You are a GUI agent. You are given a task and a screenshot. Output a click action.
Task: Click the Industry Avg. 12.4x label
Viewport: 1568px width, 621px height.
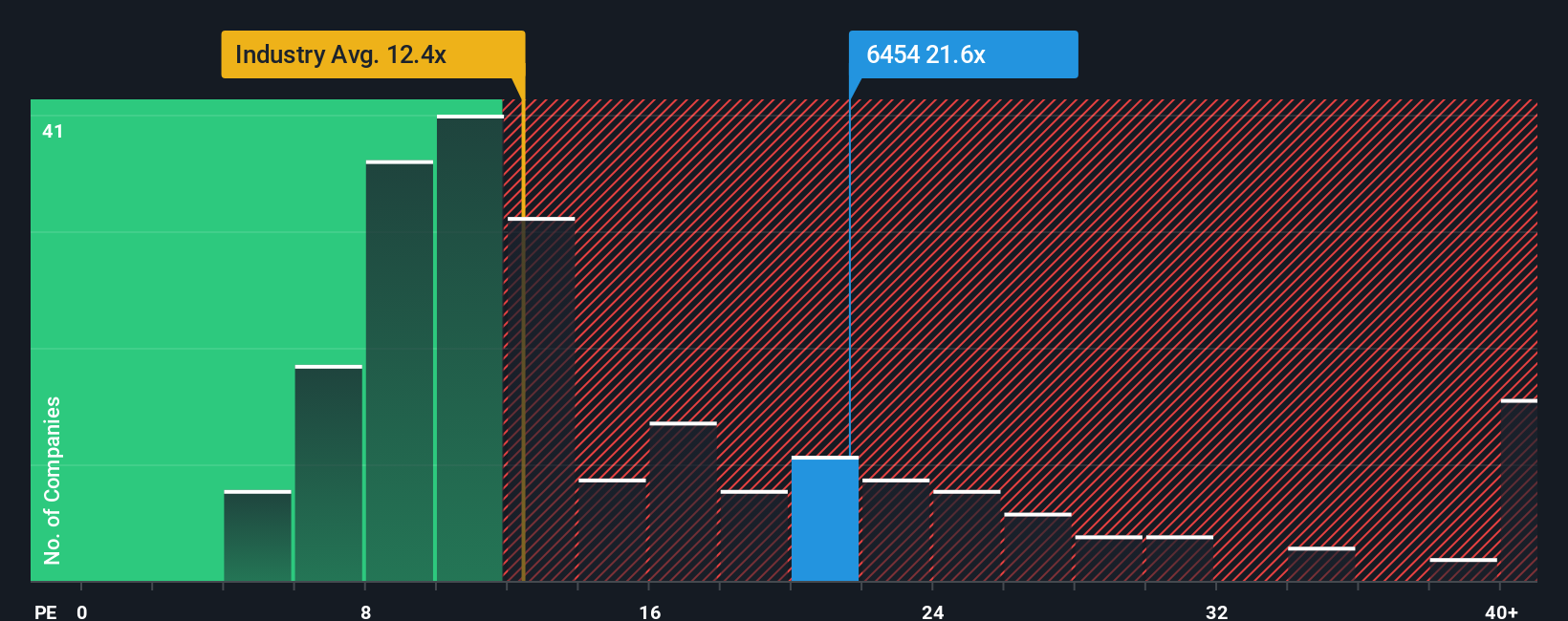click(373, 54)
